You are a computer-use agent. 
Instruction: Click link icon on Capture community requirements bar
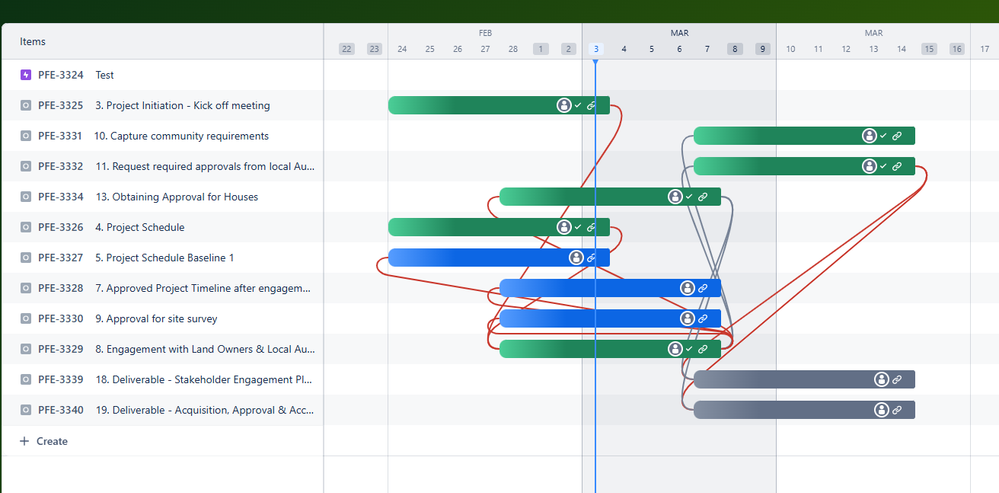coord(896,136)
